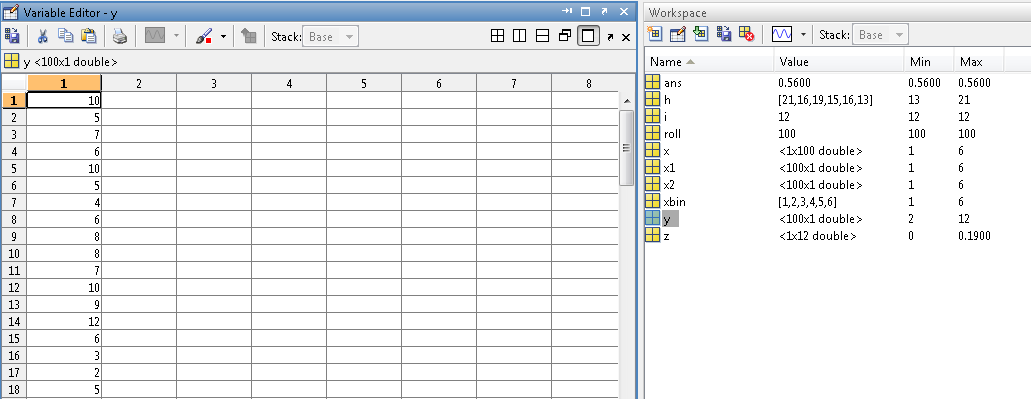This screenshot has height=399, width=1031.
Task: Click the go up one level icon
Action: 249,36
